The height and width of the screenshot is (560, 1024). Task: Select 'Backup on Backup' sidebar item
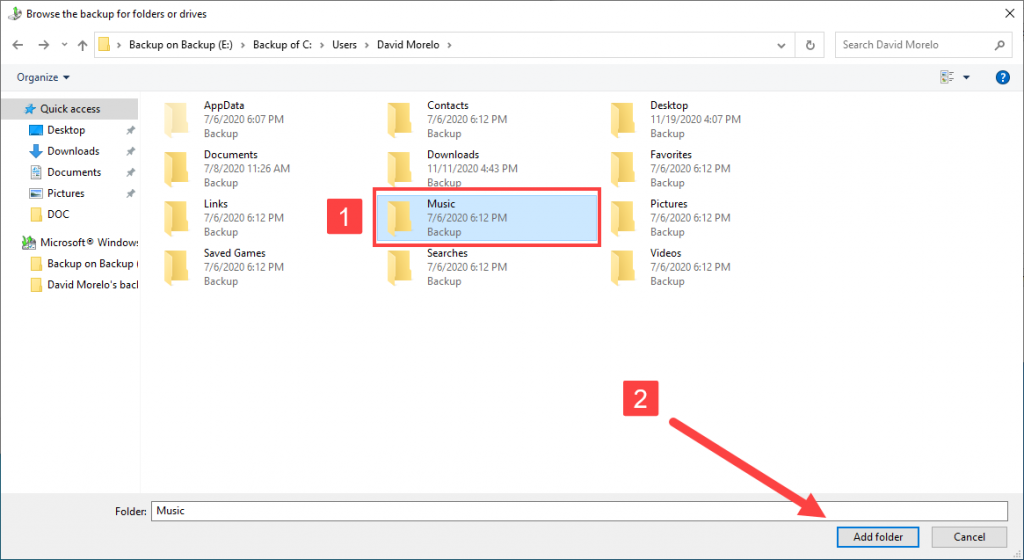point(84,264)
